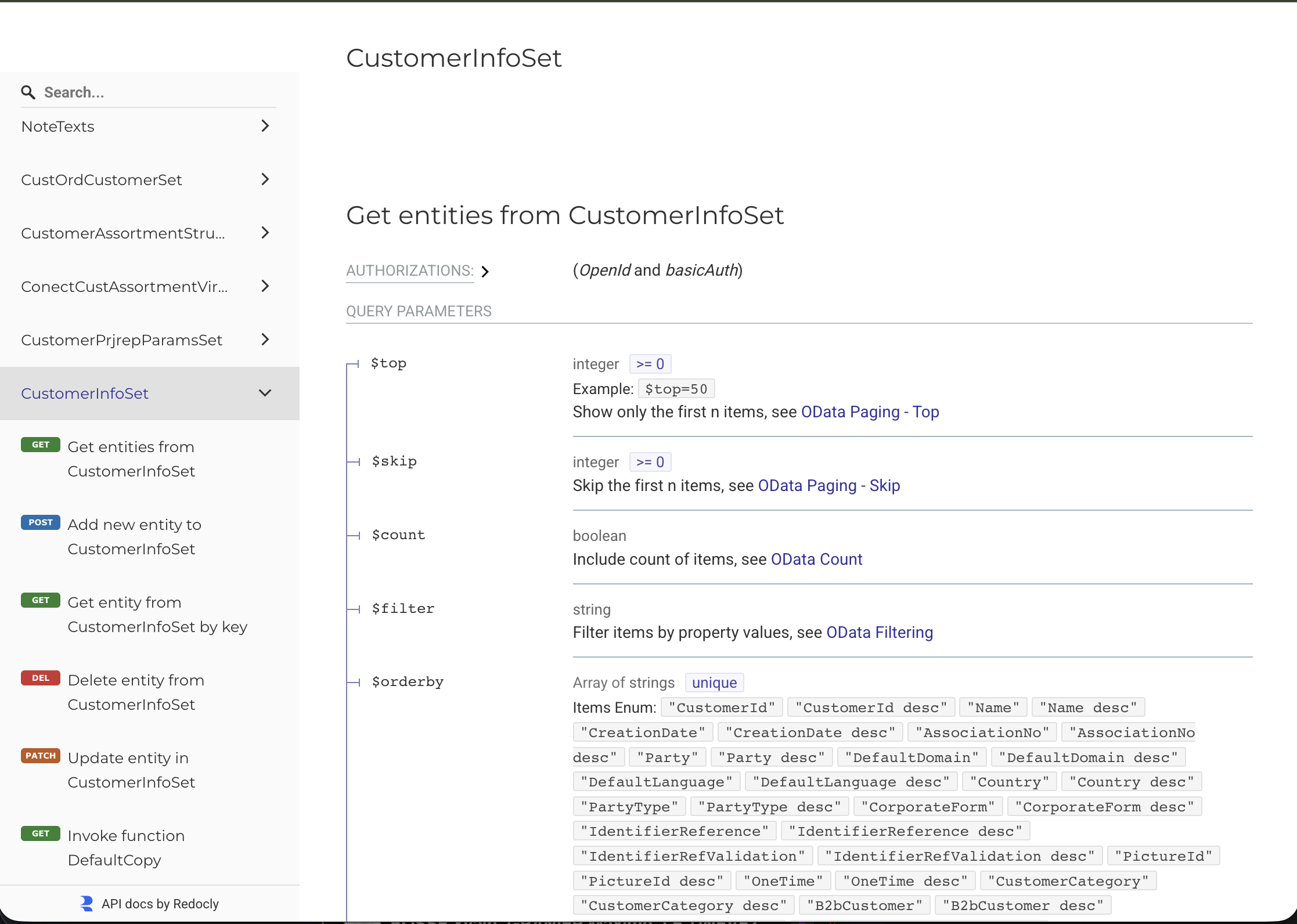This screenshot has width=1297, height=924.
Task: Click the $count parameter name
Action: point(398,535)
